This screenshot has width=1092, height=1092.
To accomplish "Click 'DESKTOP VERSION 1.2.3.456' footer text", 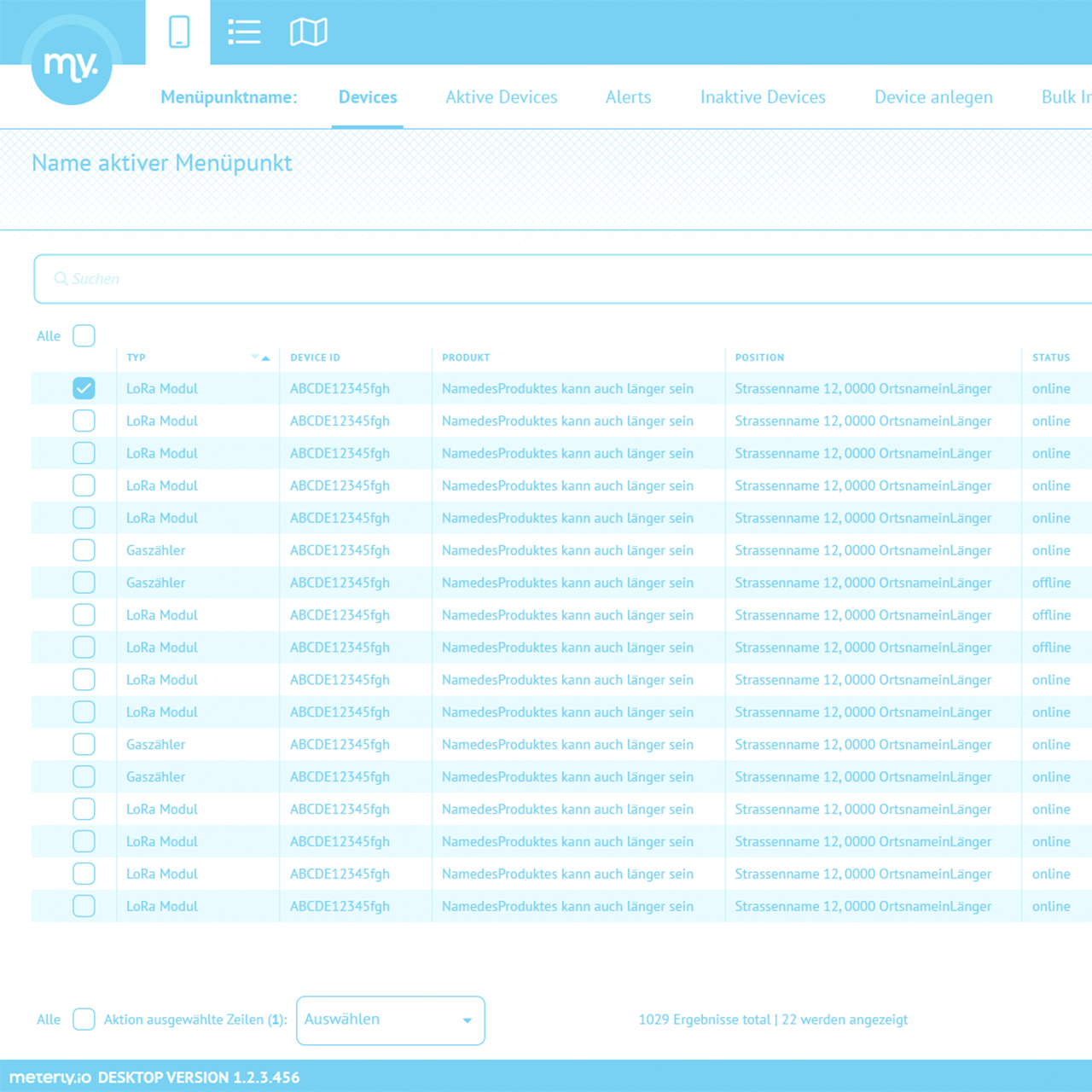I will tap(199, 1077).
